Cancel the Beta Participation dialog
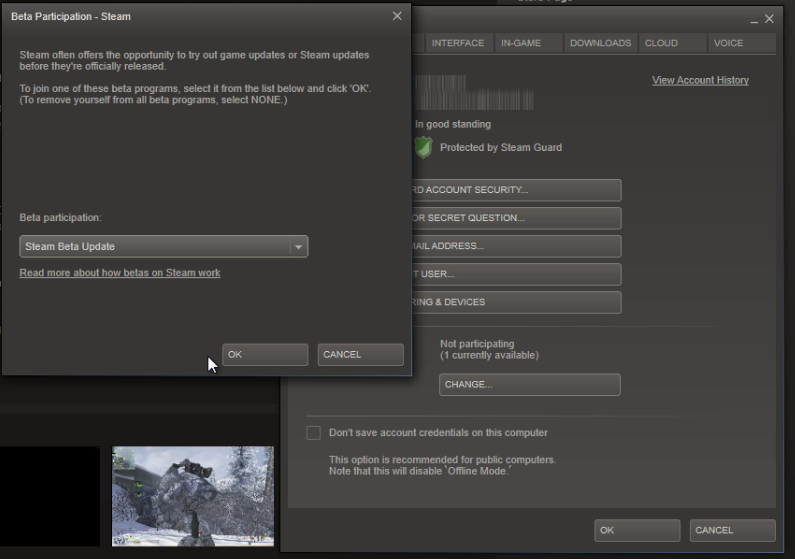This screenshot has width=795, height=559. 360,355
